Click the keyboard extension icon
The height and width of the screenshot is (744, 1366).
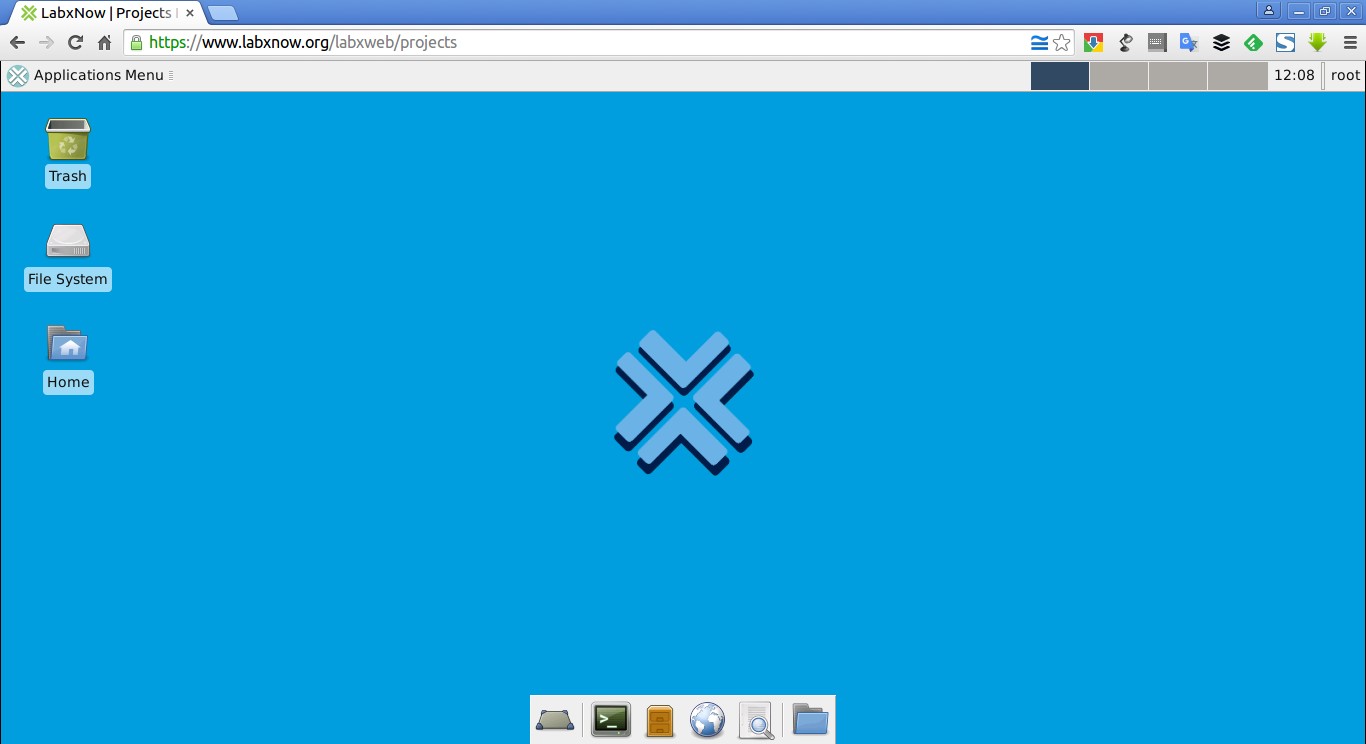pos(1157,42)
